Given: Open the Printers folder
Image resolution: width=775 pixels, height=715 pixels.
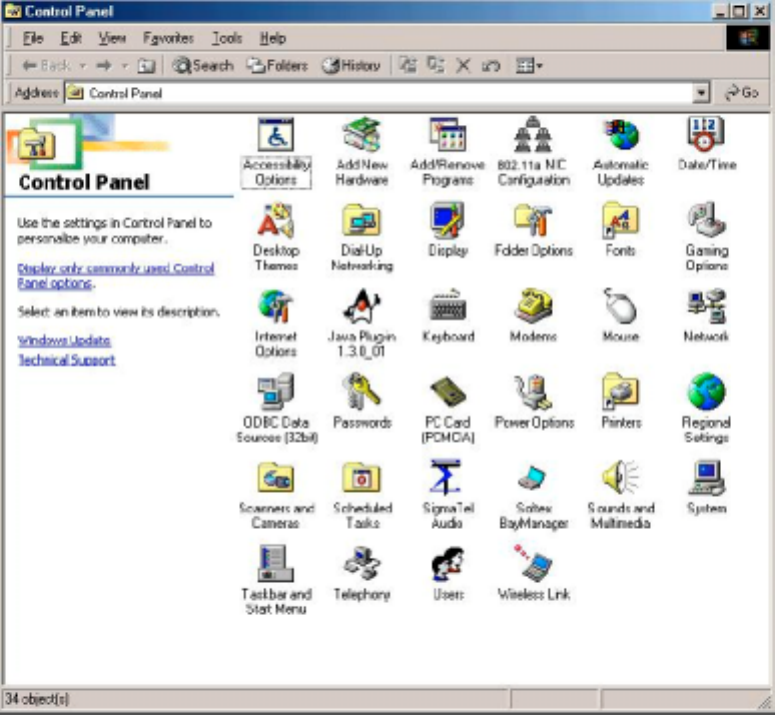Looking at the screenshot, I should pyautogui.click(x=621, y=402).
